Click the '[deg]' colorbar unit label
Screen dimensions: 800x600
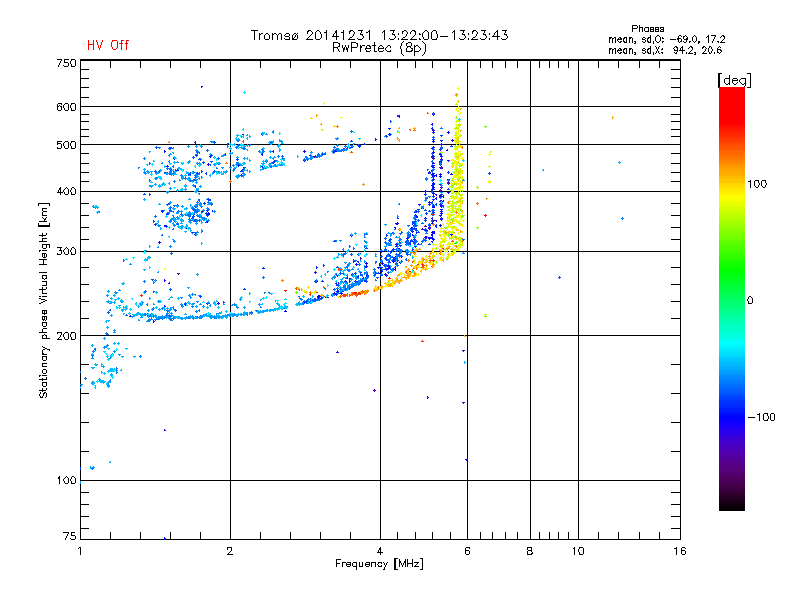[x=734, y=80]
